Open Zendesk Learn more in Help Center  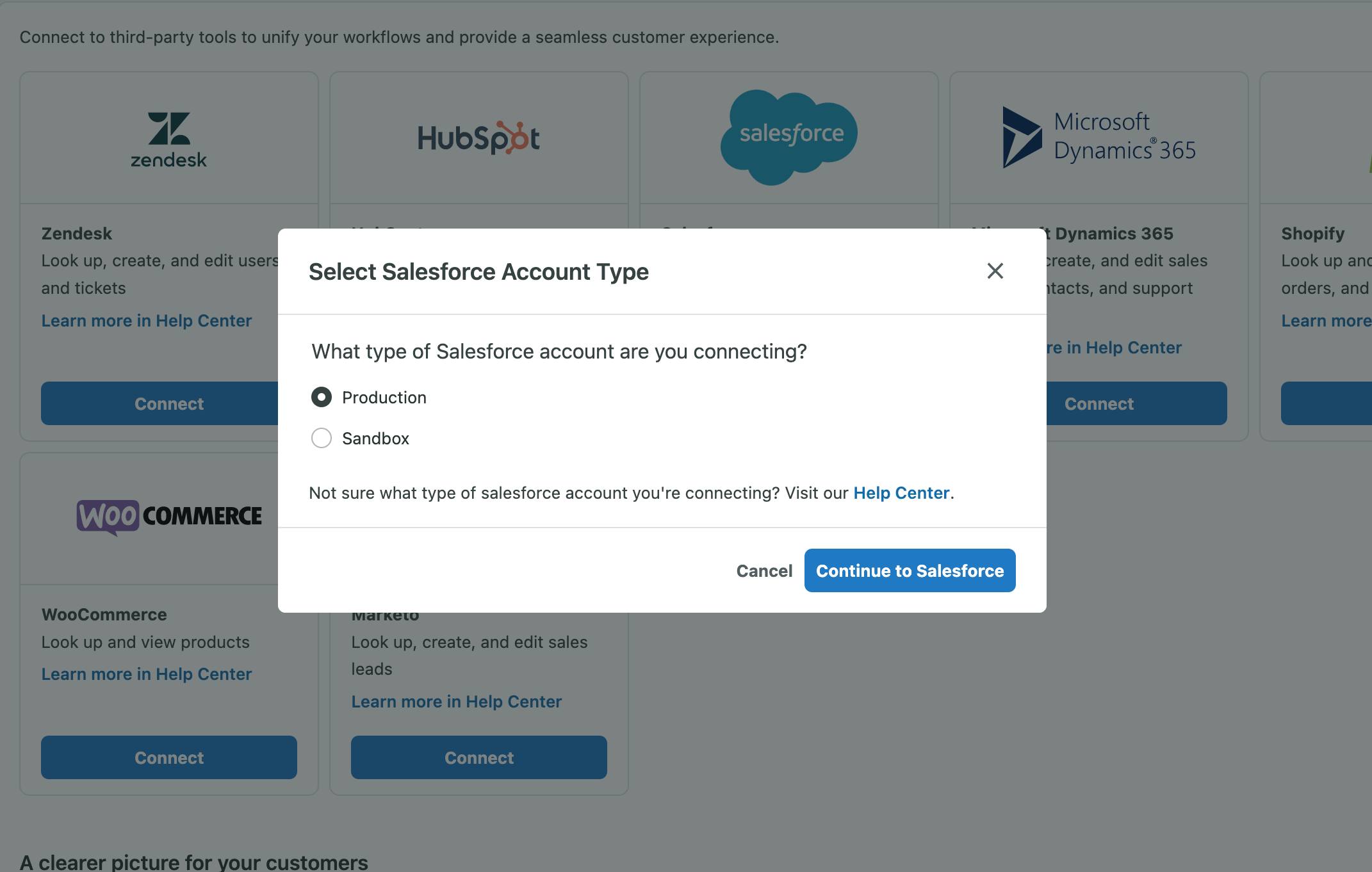click(147, 320)
